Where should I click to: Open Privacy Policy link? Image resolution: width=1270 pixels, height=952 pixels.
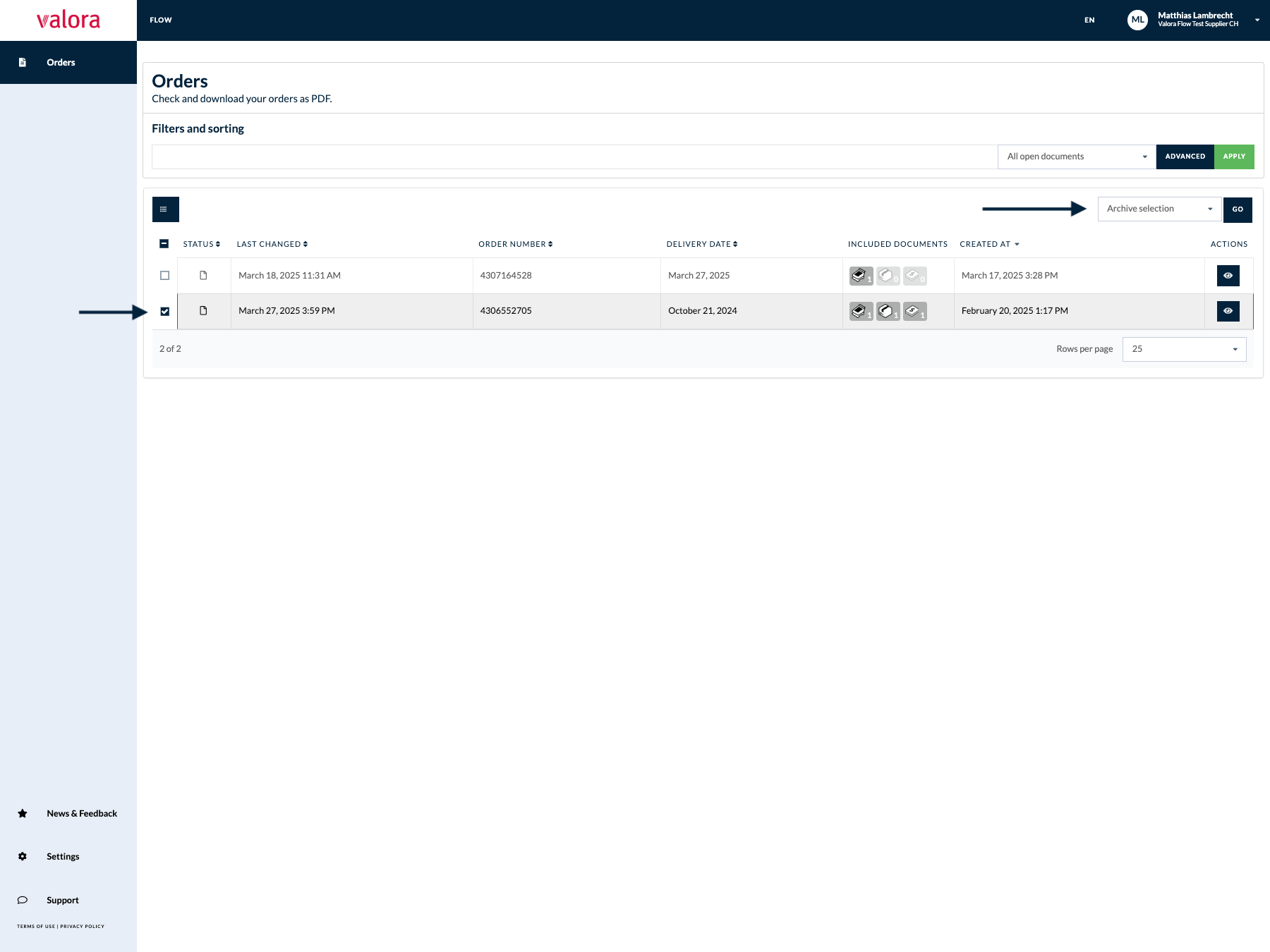(x=82, y=926)
